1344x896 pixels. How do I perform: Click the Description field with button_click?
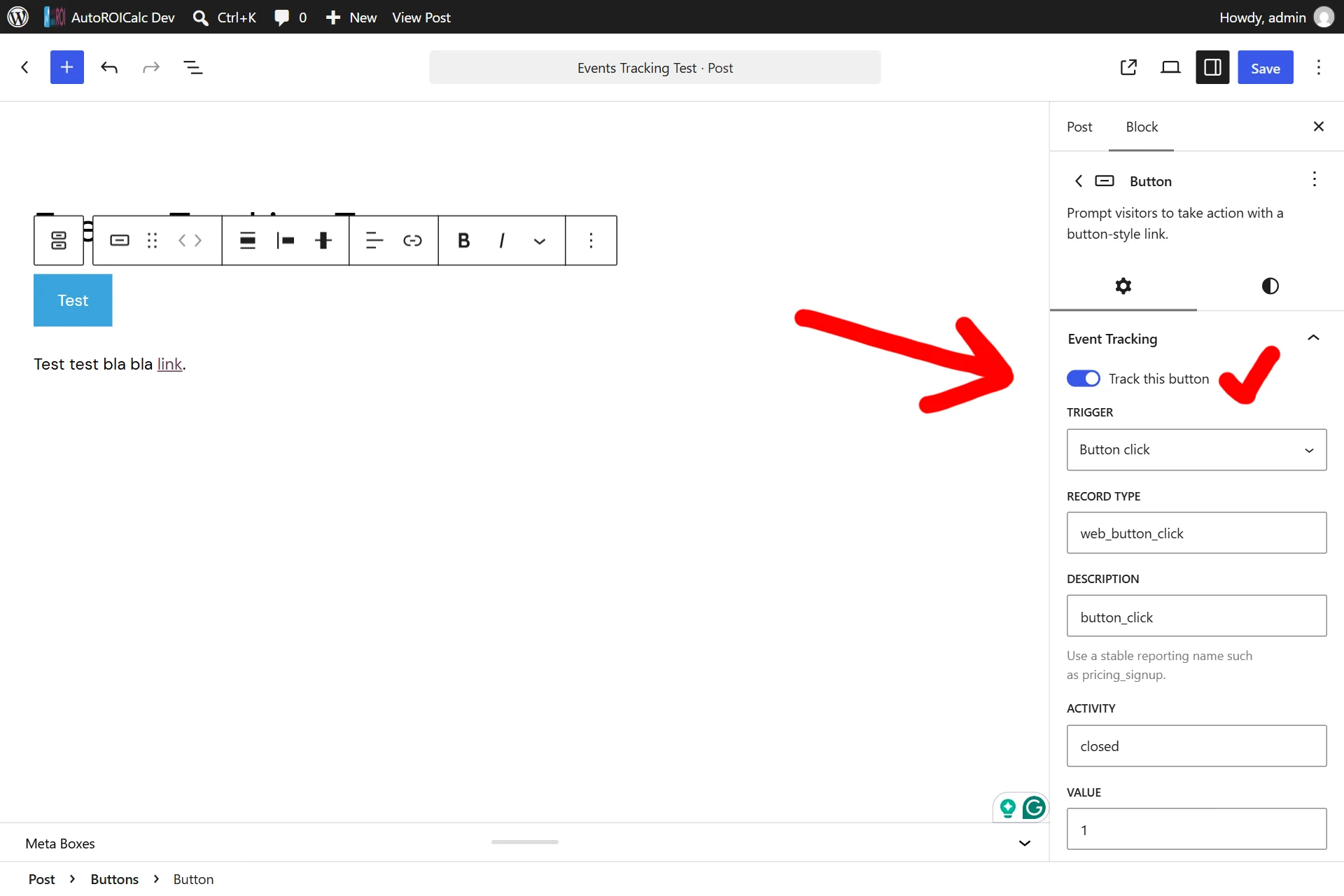[1196, 616]
